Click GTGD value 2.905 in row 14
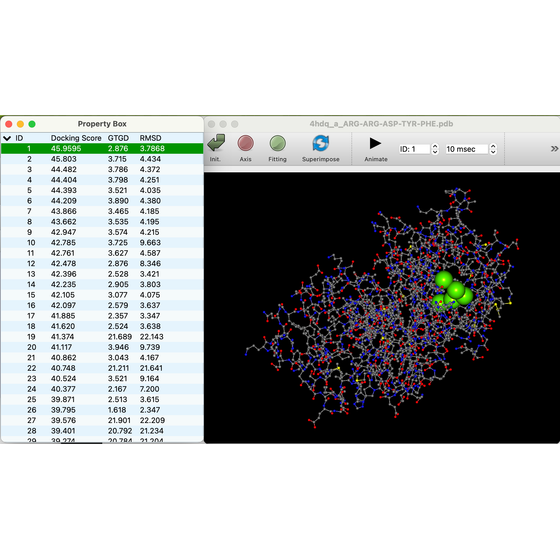Image resolution: width=560 pixels, height=560 pixels. (x=118, y=284)
